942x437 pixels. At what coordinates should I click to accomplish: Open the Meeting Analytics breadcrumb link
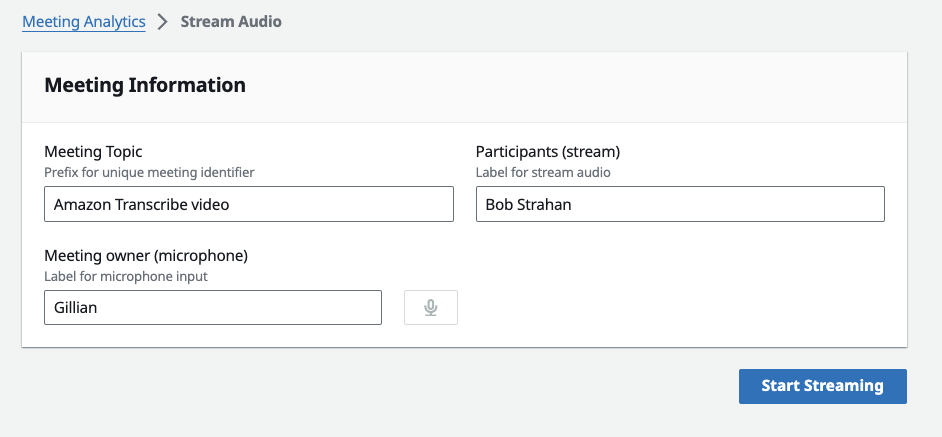(84, 21)
